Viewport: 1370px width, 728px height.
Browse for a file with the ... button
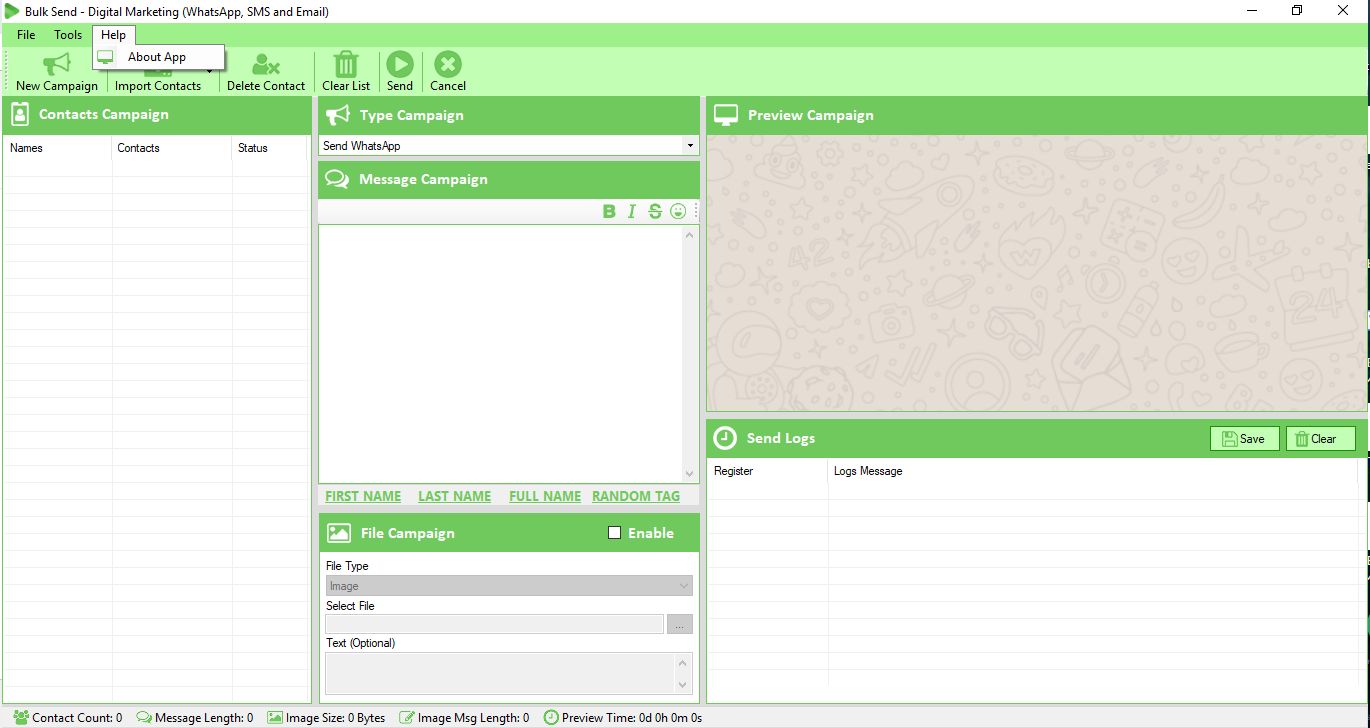680,624
